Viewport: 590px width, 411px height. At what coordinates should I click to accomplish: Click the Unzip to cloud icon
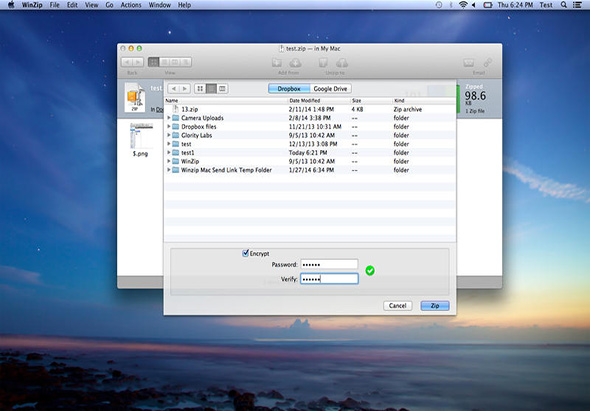(x=342, y=62)
